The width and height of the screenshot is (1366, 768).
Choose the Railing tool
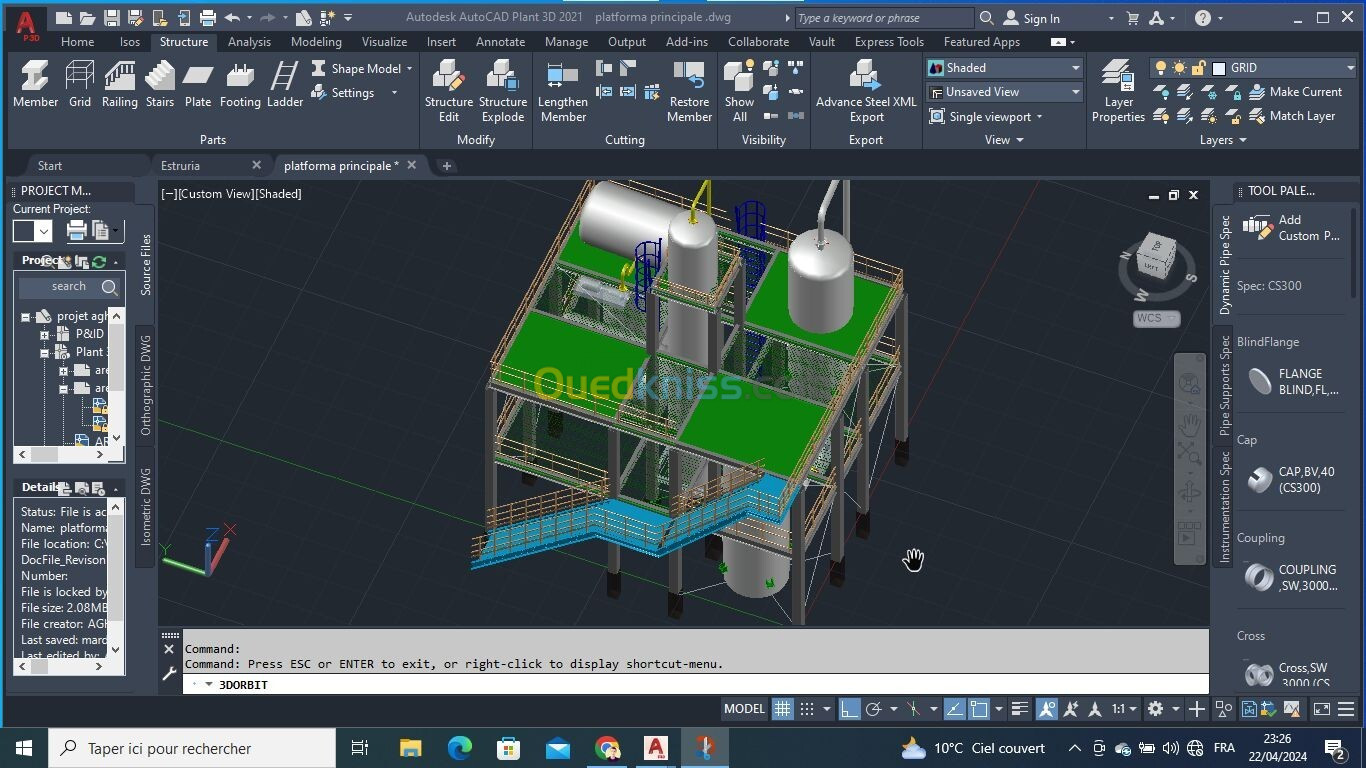point(119,84)
